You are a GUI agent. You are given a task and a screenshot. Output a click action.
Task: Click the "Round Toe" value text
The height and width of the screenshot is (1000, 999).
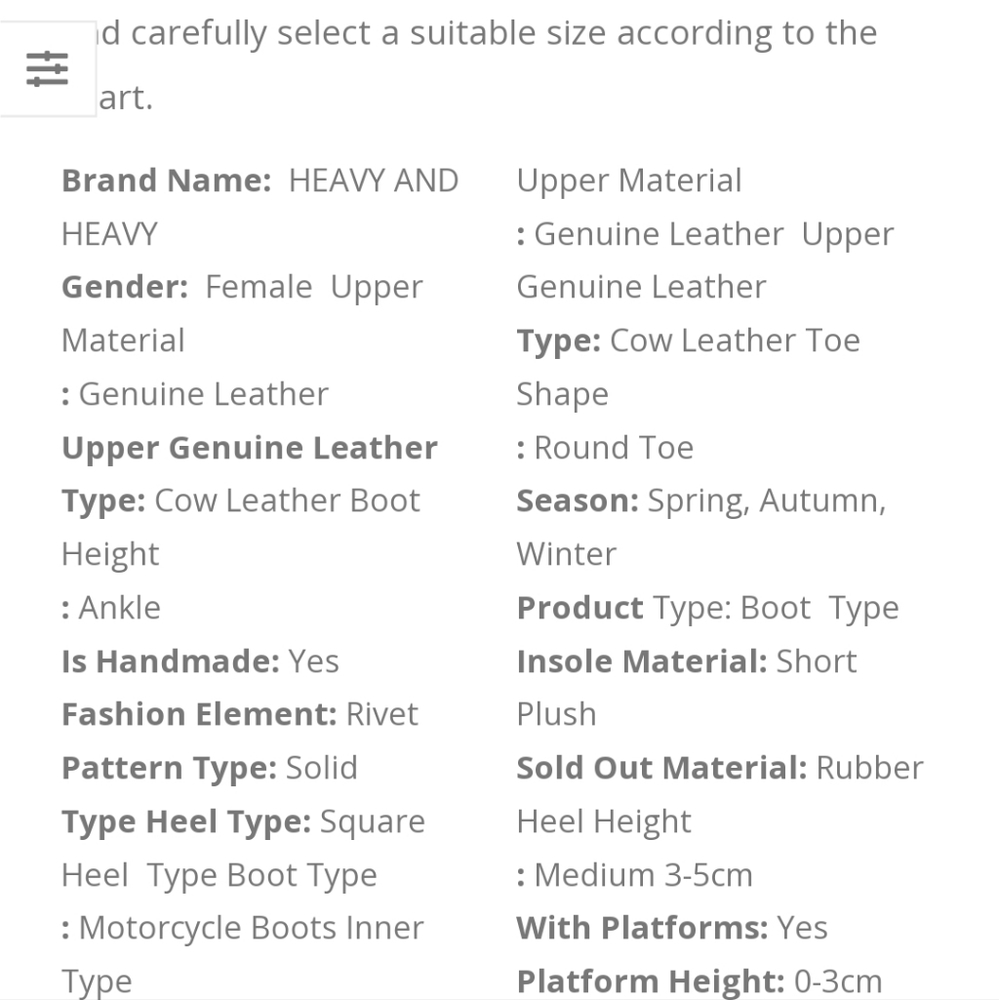pos(613,448)
